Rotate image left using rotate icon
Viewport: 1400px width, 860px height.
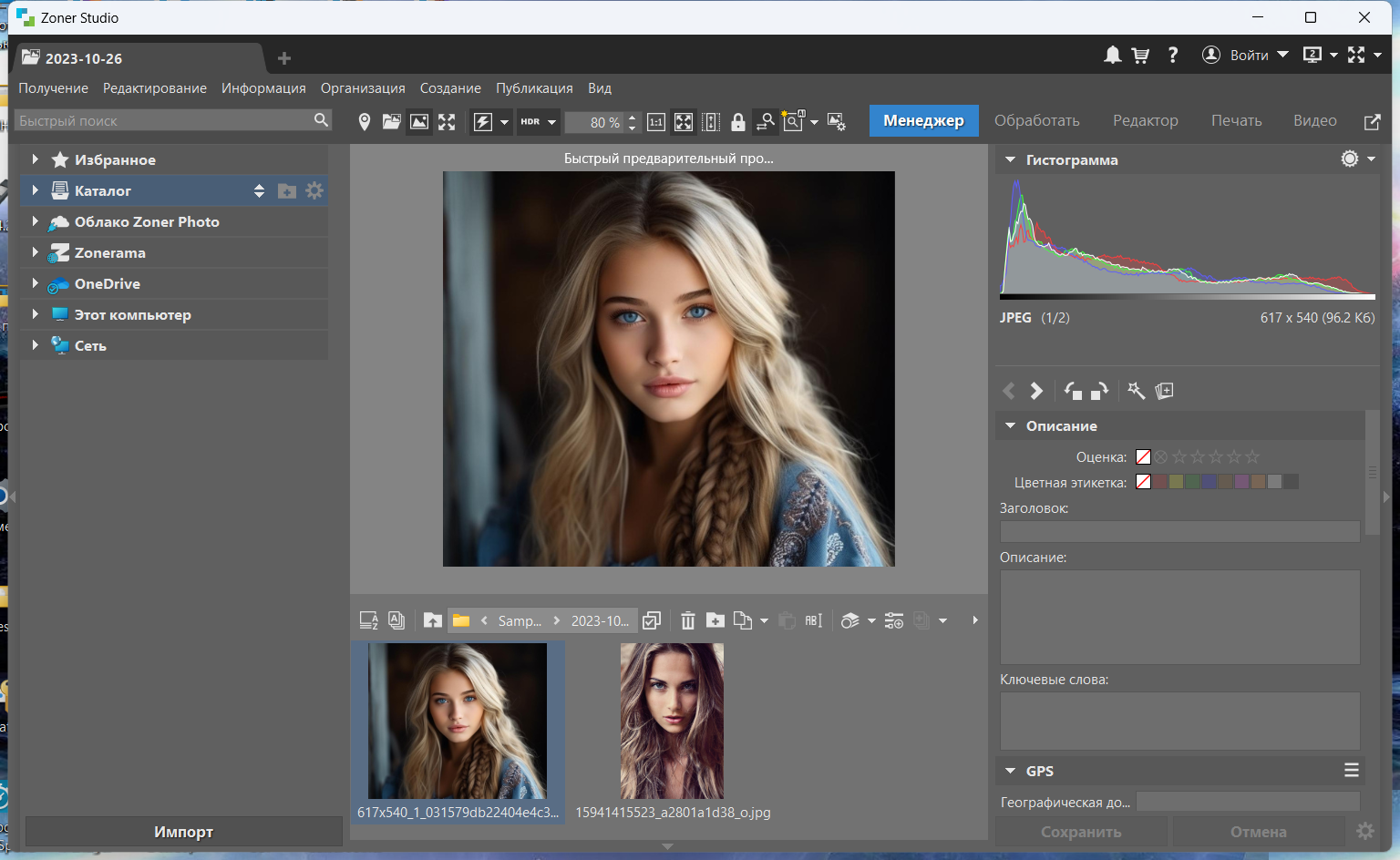tap(1073, 391)
